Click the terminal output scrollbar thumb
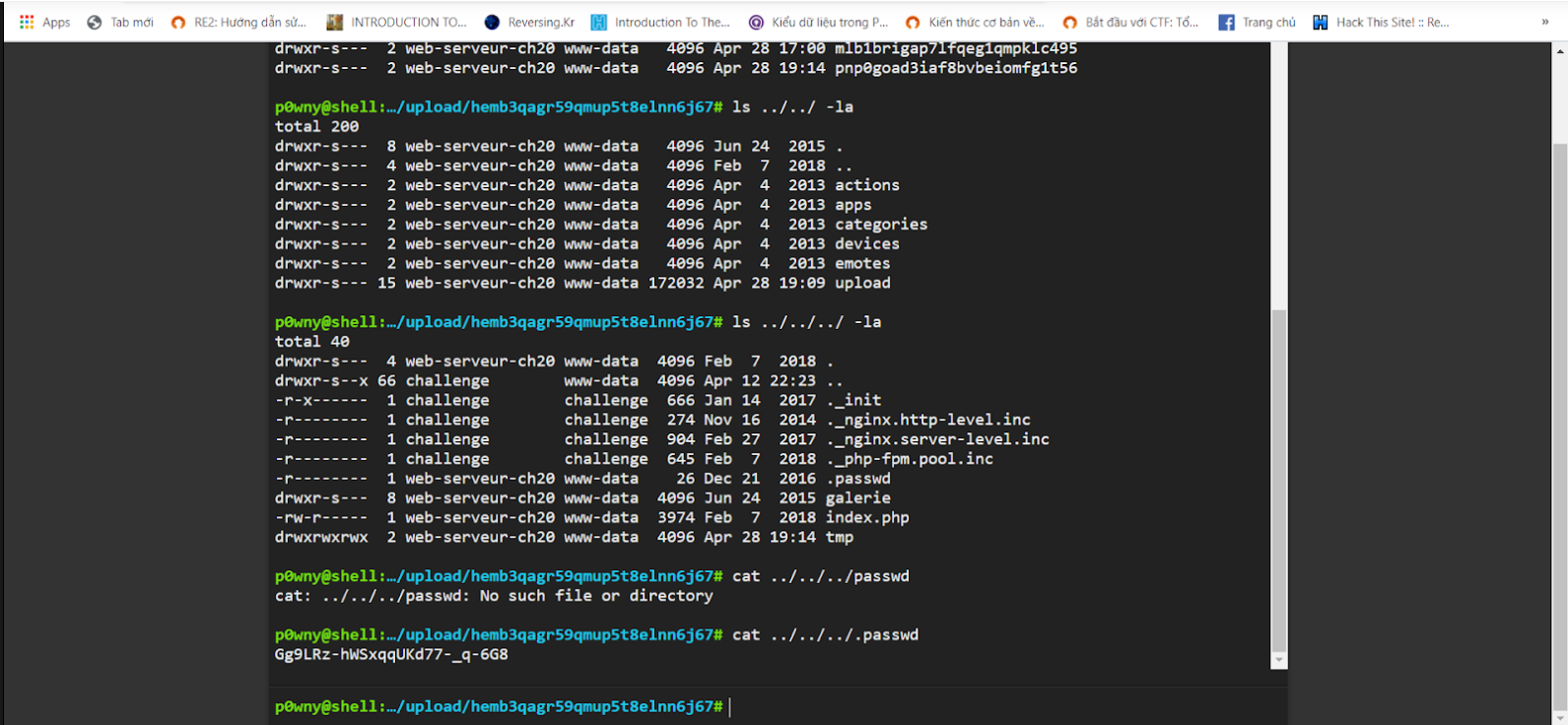 pos(1279,481)
